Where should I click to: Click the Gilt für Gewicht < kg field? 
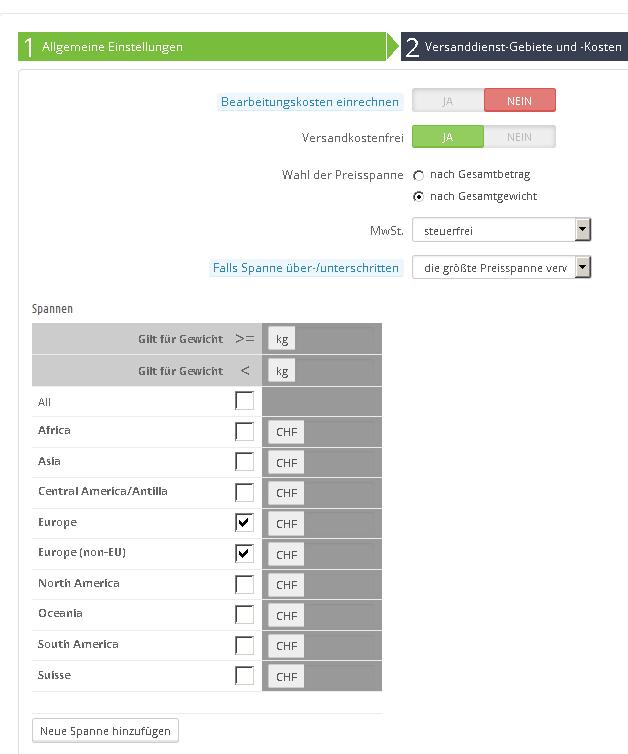pyautogui.click(x=335, y=371)
